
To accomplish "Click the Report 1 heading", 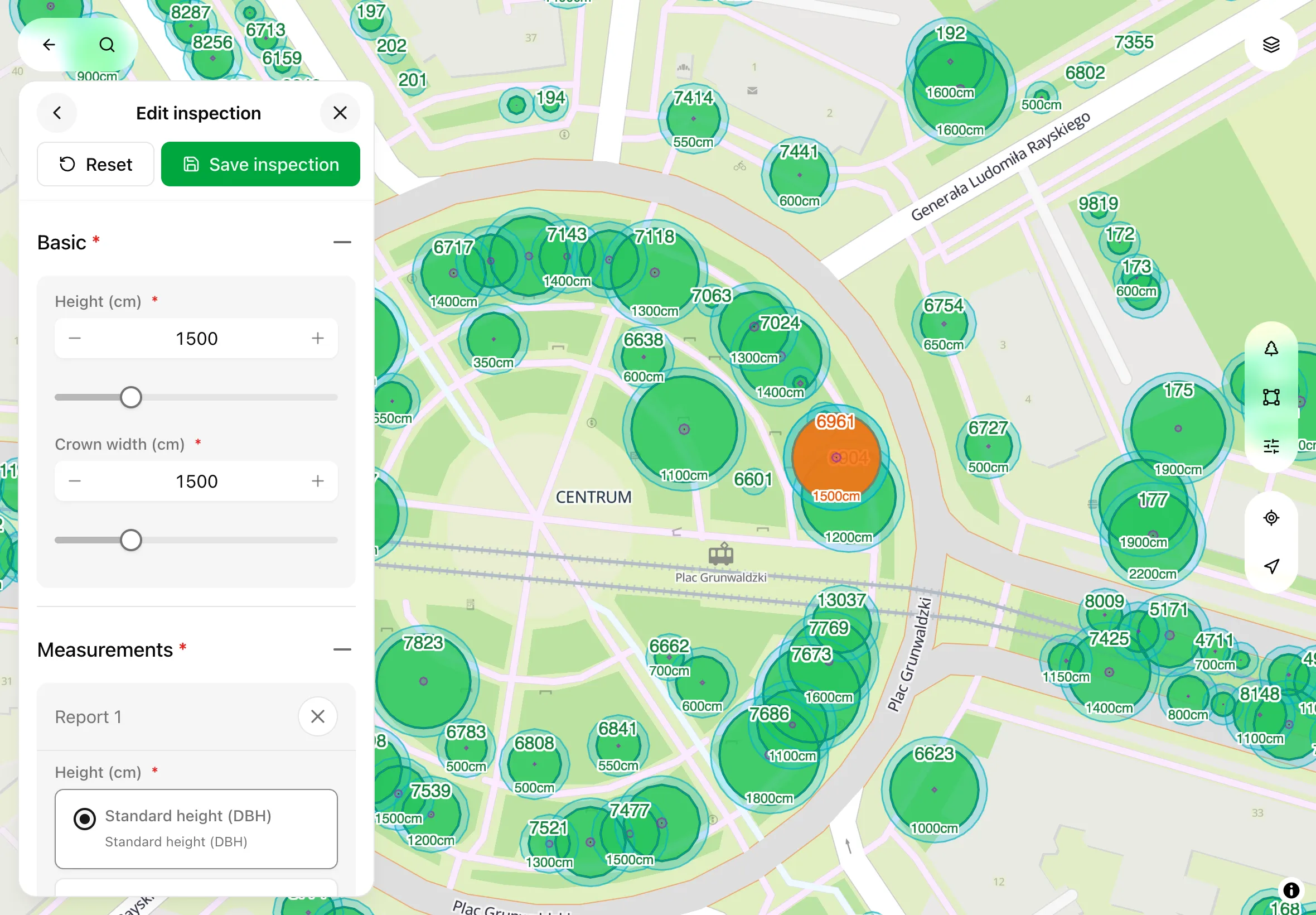I will click(x=88, y=716).
